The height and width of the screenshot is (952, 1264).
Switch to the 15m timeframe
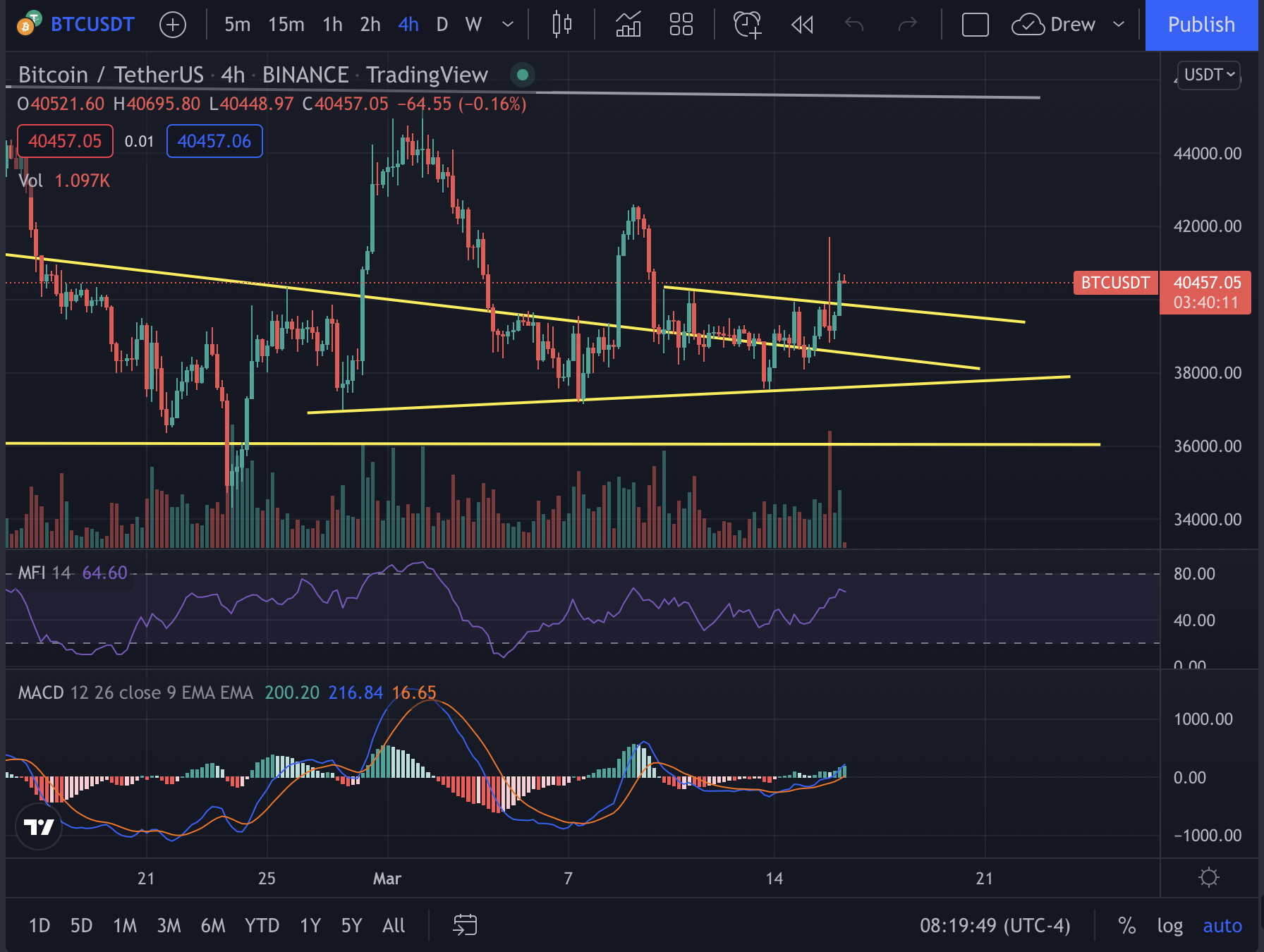[286, 25]
